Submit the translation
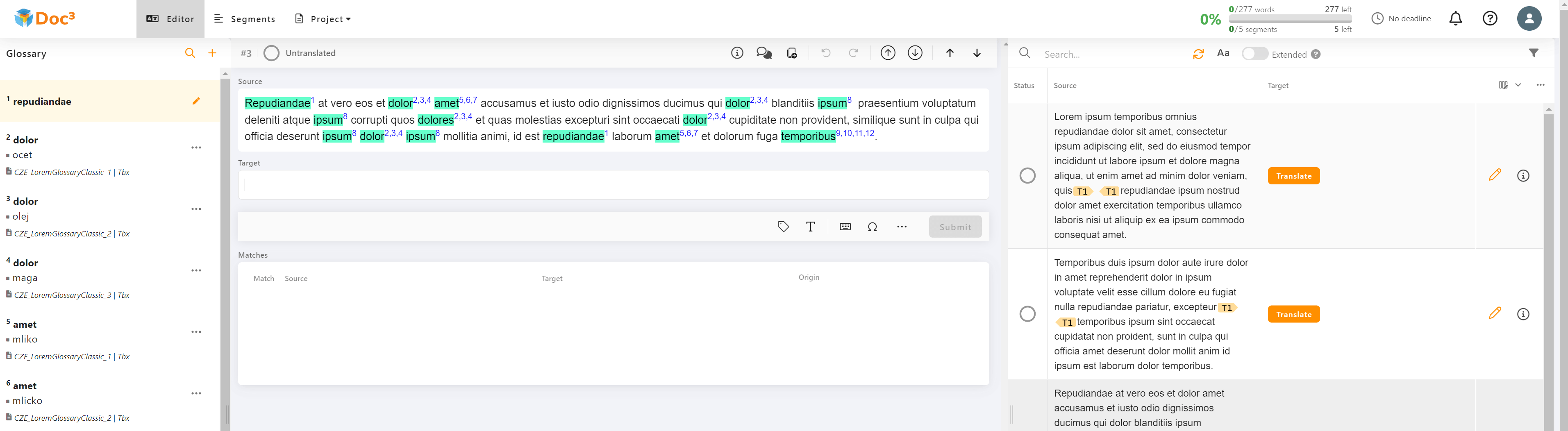 (x=955, y=227)
